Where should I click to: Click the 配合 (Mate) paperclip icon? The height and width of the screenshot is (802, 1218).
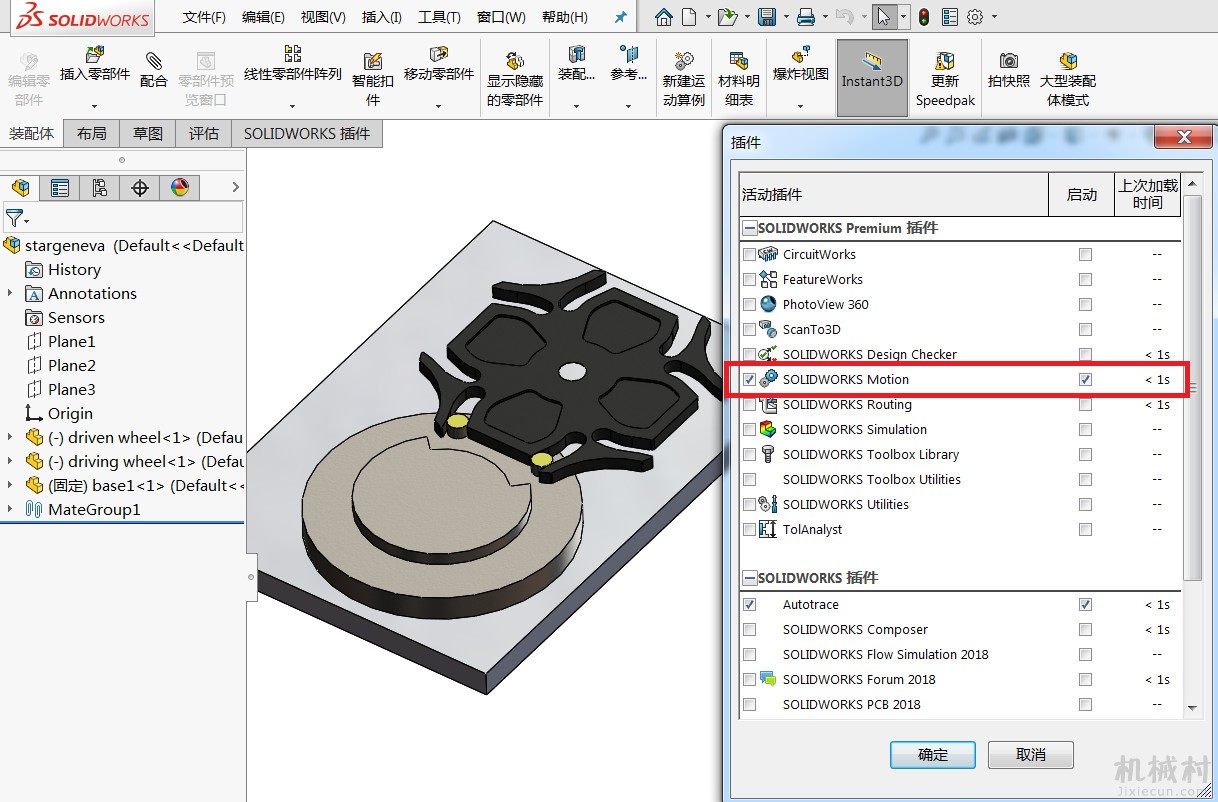tap(153, 60)
